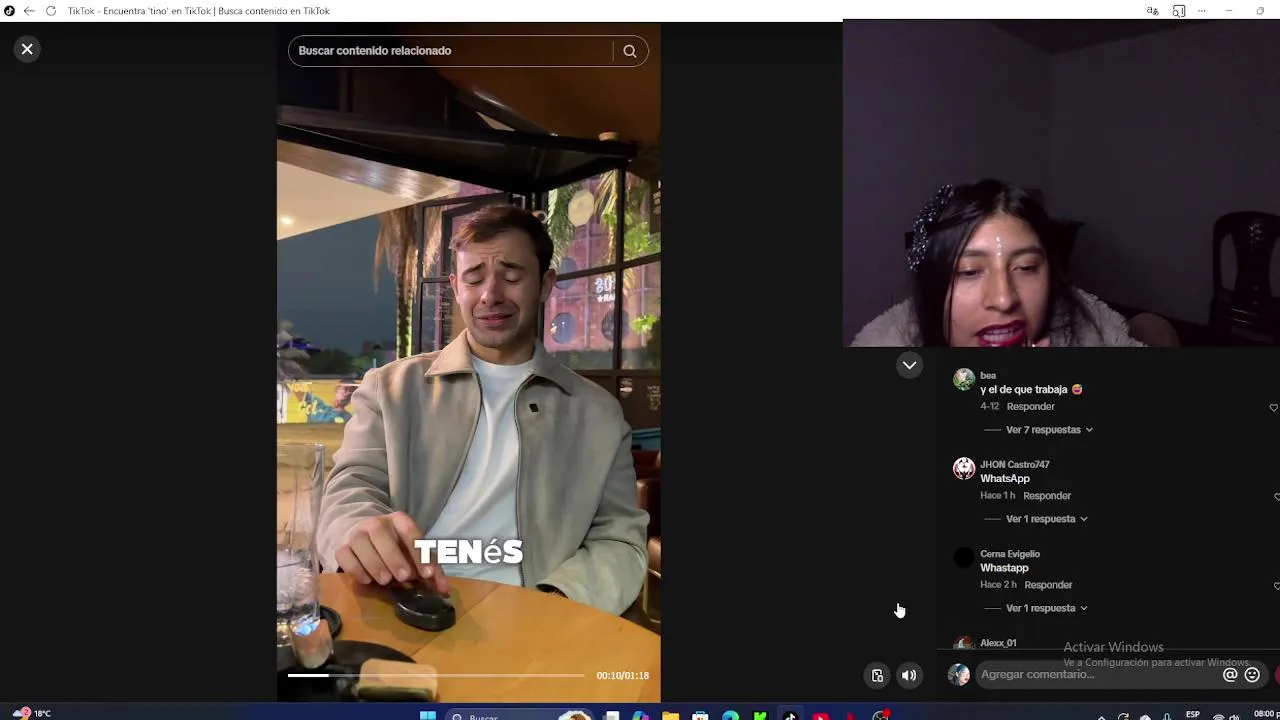
Task: Open weather widget showing 18°C
Action: pyautogui.click(x=32, y=714)
